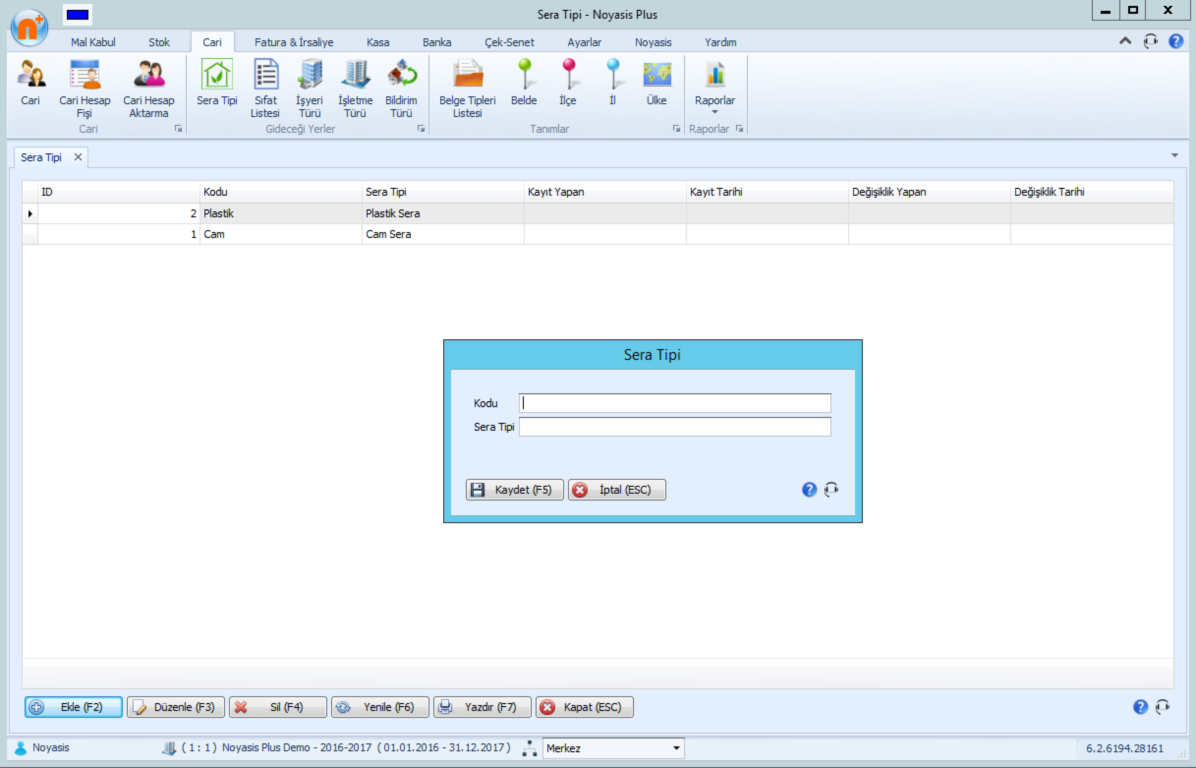Click the headset support icon in the ribbon corner
1196x768 pixels.
1150,41
